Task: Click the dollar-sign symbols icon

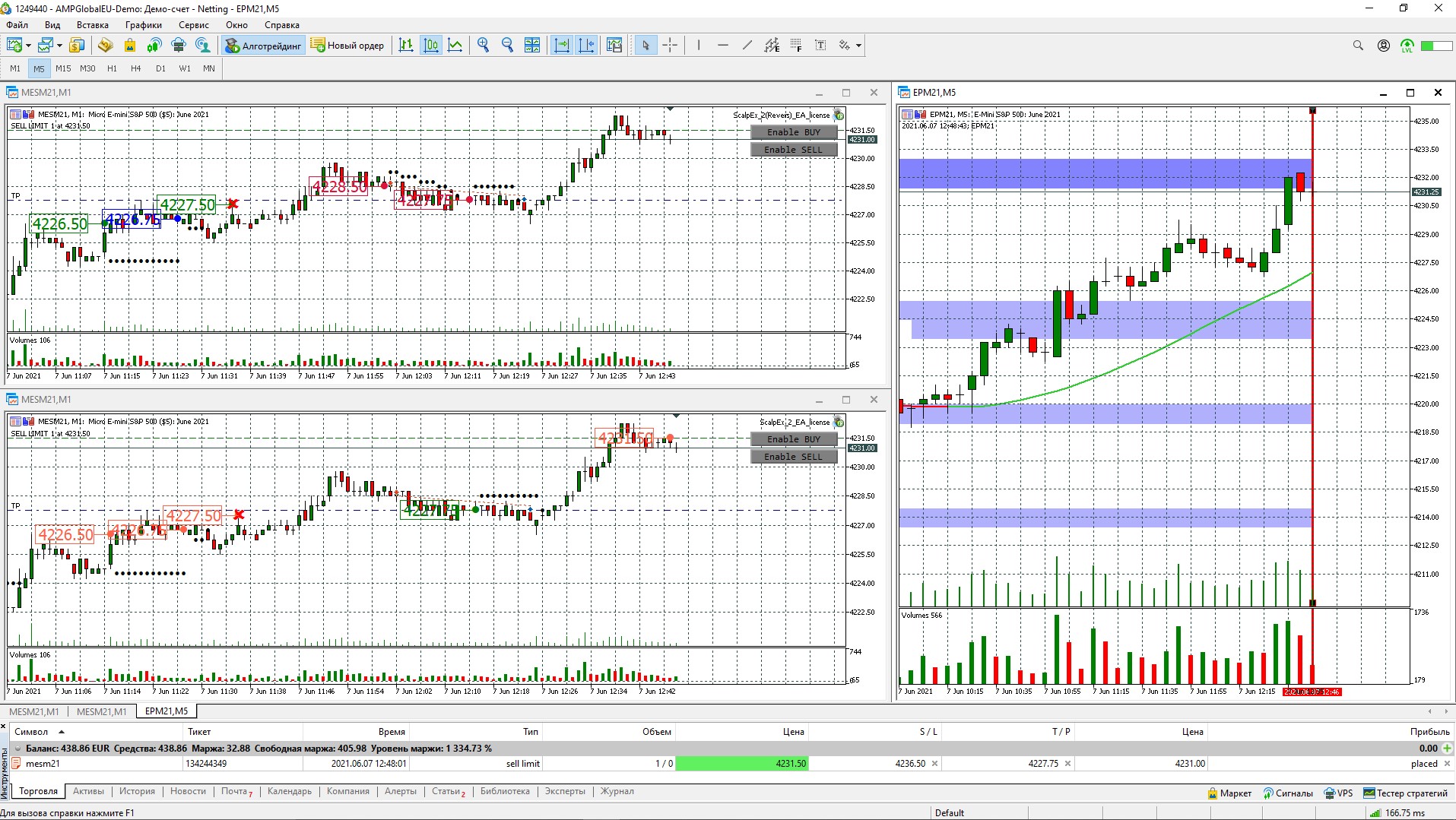Action: pos(76,46)
